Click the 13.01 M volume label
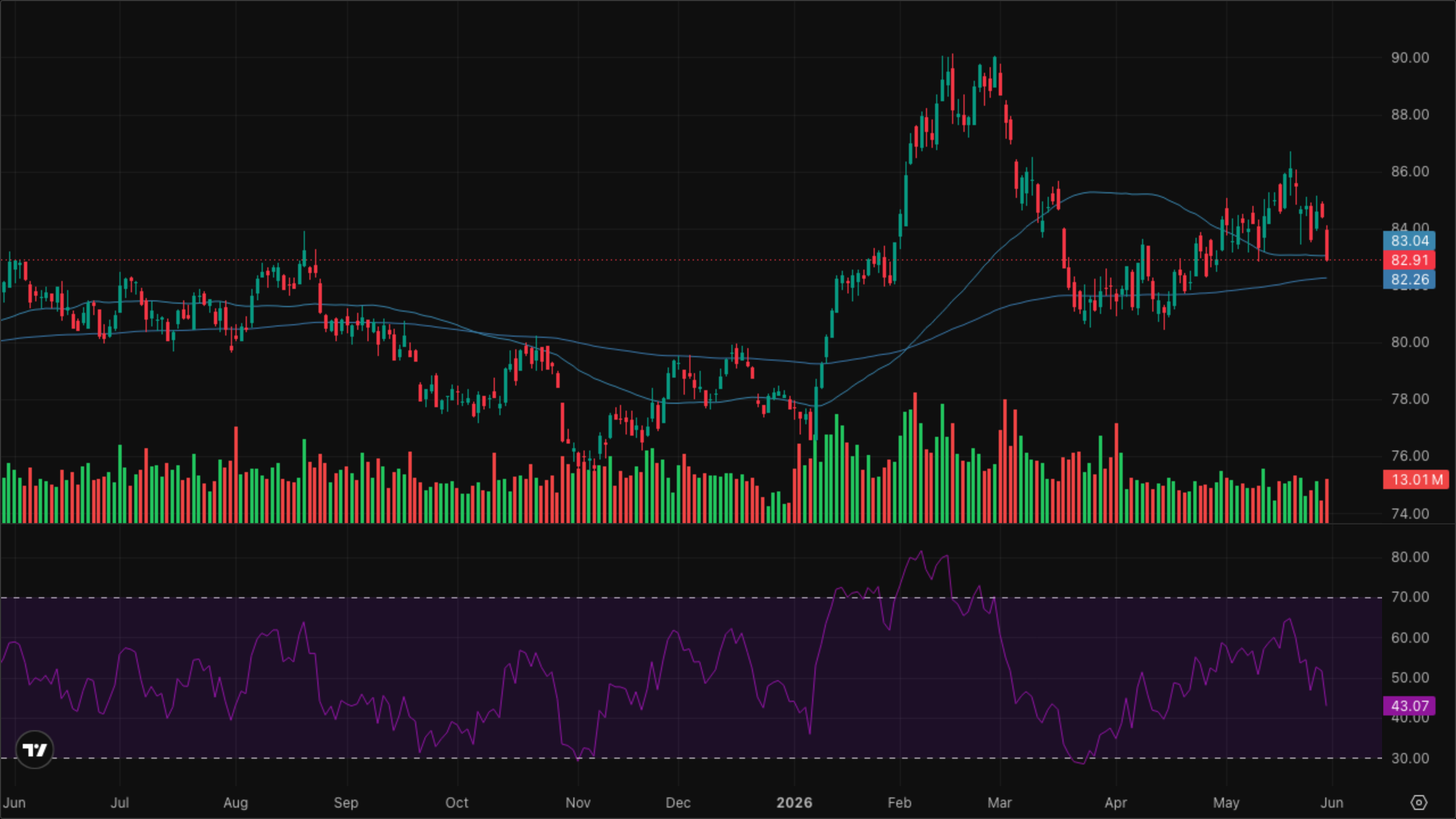The width and height of the screenshot is (1456, 819). (1416, 479)
